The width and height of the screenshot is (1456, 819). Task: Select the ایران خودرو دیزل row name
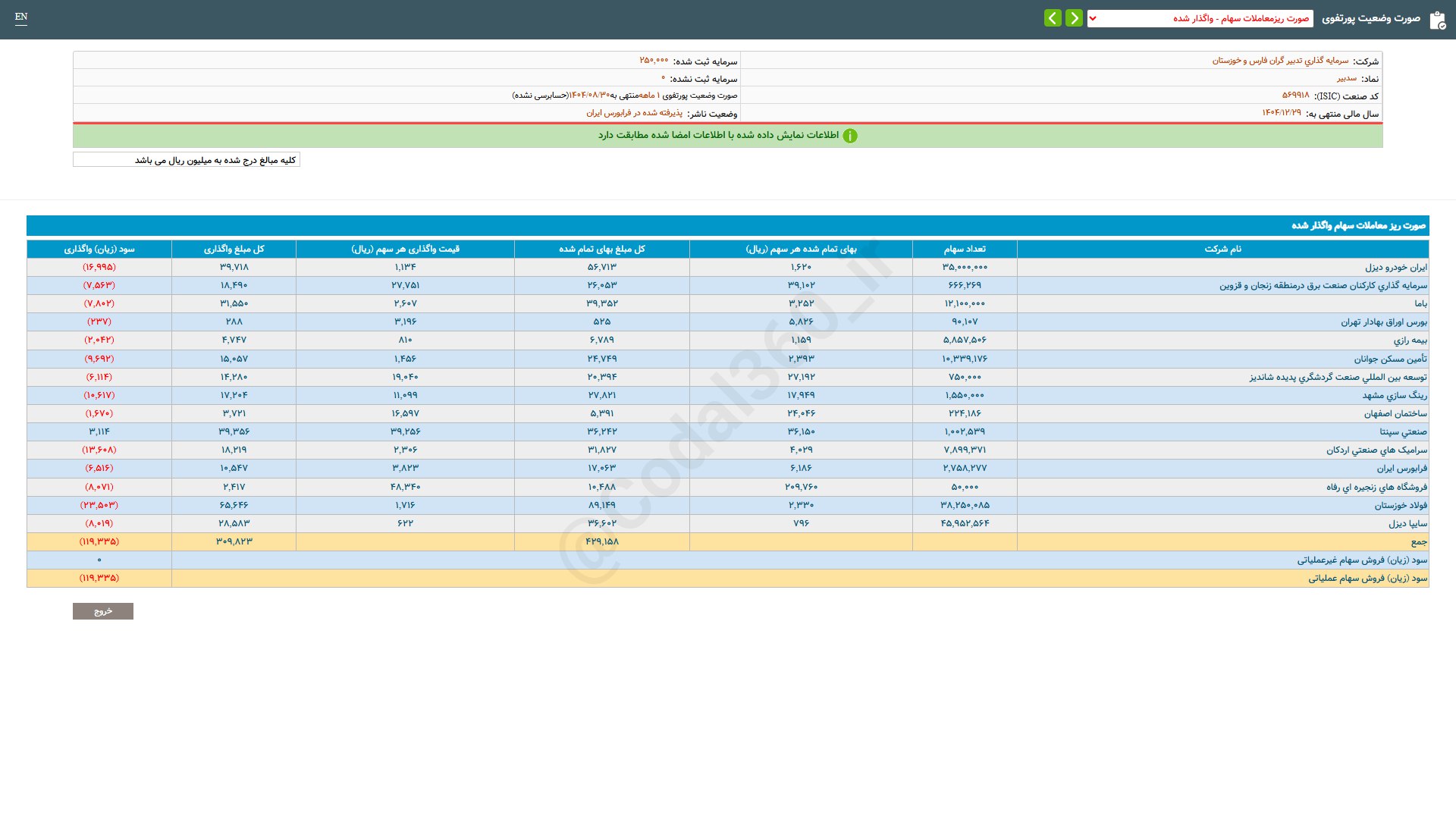coord(1395,267)
